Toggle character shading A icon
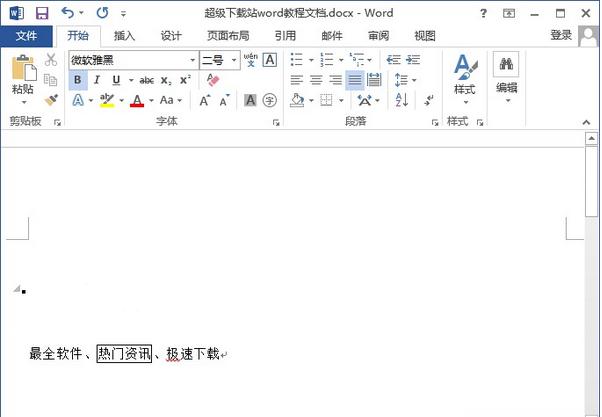The height and width of the screenshot is (417, 602). 250,101
